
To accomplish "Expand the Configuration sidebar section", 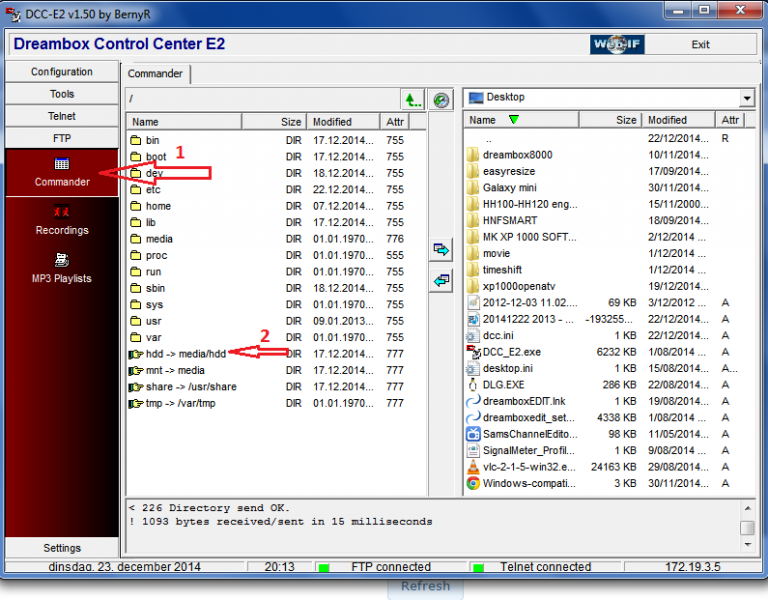I will coord(62,72).
